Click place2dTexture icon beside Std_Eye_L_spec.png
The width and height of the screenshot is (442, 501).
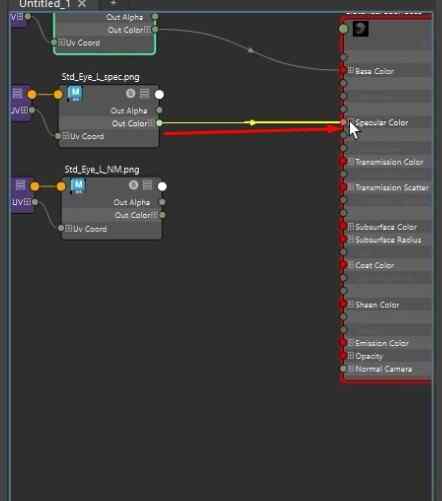pyautogui.click(x=17, y=93)
